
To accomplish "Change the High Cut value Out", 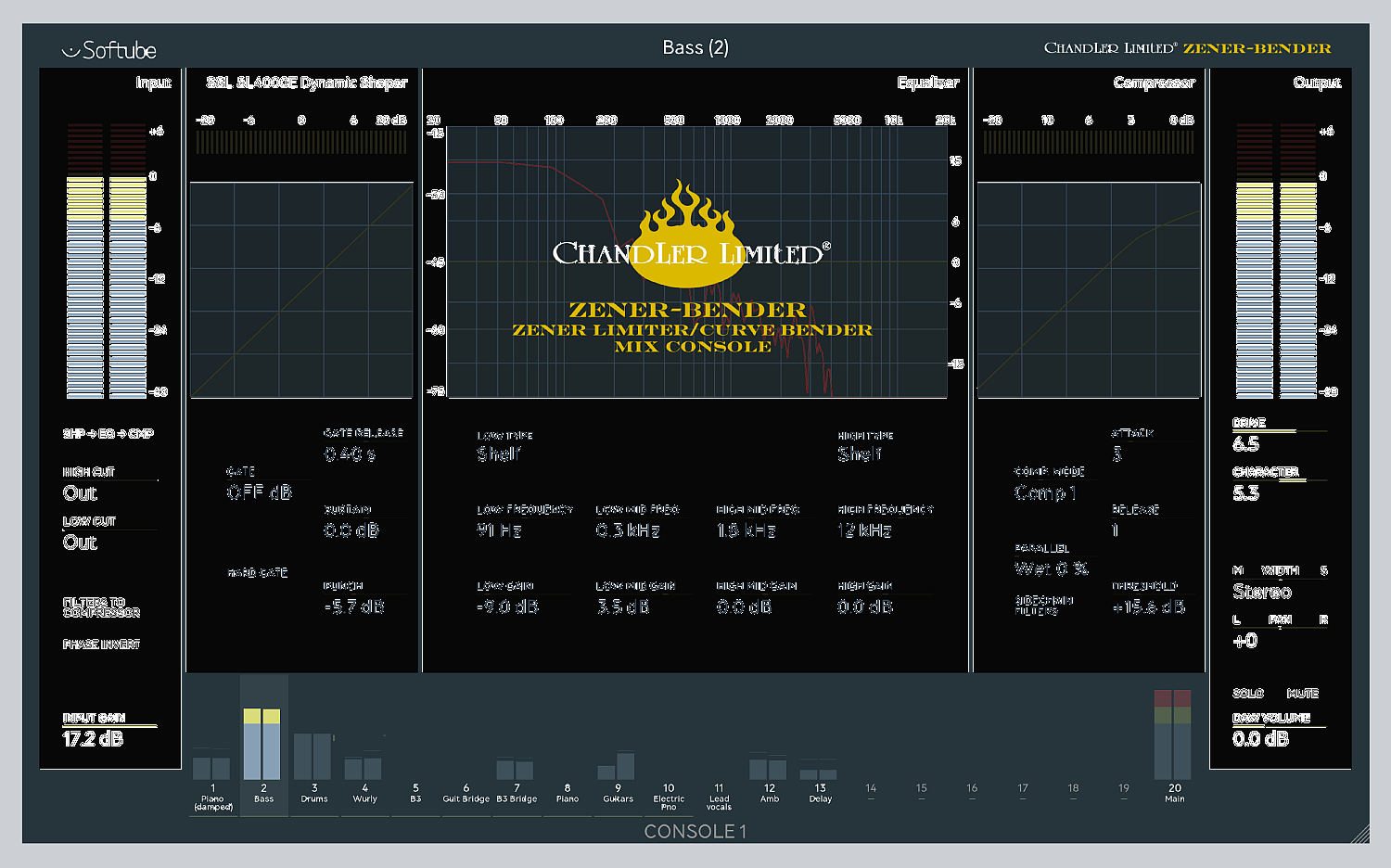I will [x=80, y=493].
